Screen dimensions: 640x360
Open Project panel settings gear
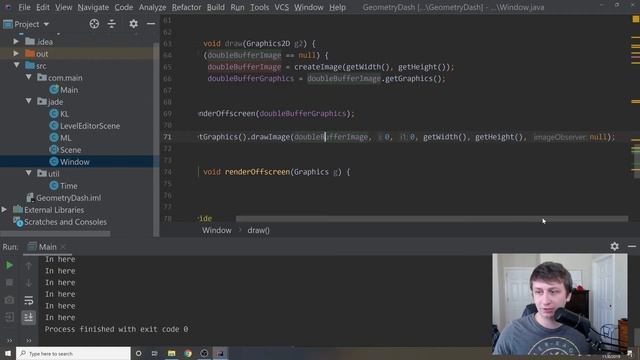133,24
